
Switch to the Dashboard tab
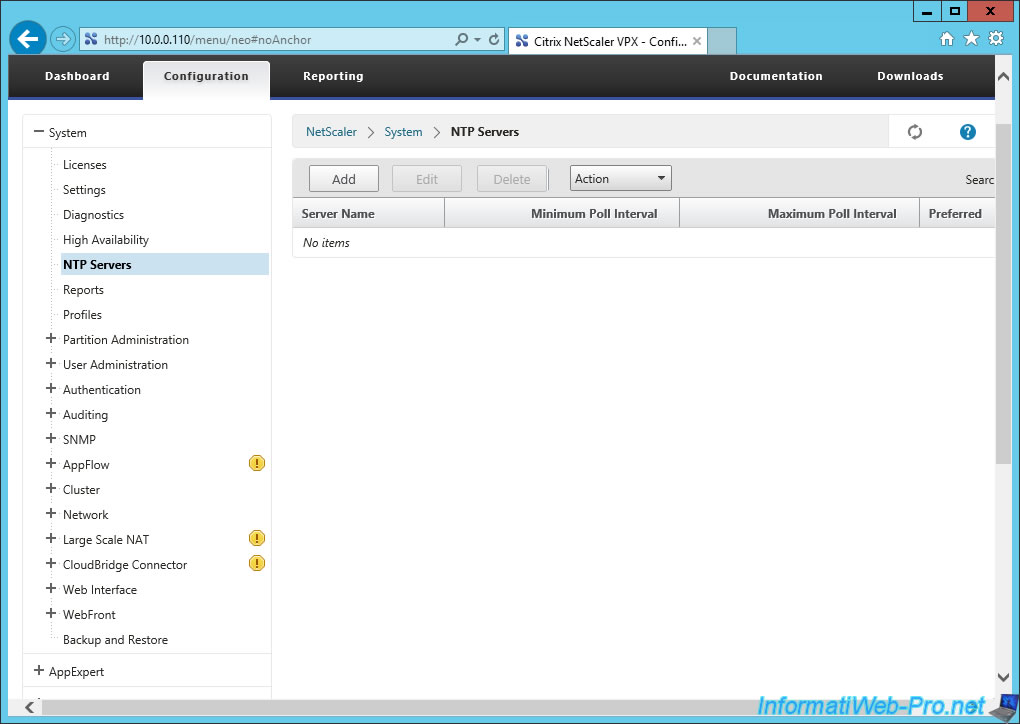click(77, 76)
